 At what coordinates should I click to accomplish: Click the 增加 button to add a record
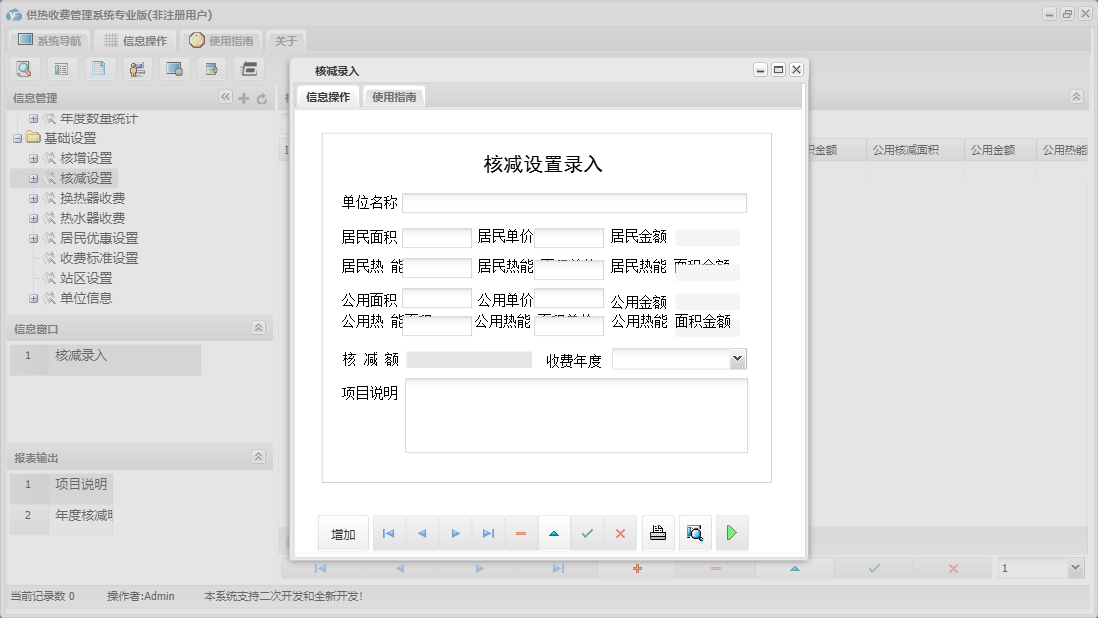point(343,533)
